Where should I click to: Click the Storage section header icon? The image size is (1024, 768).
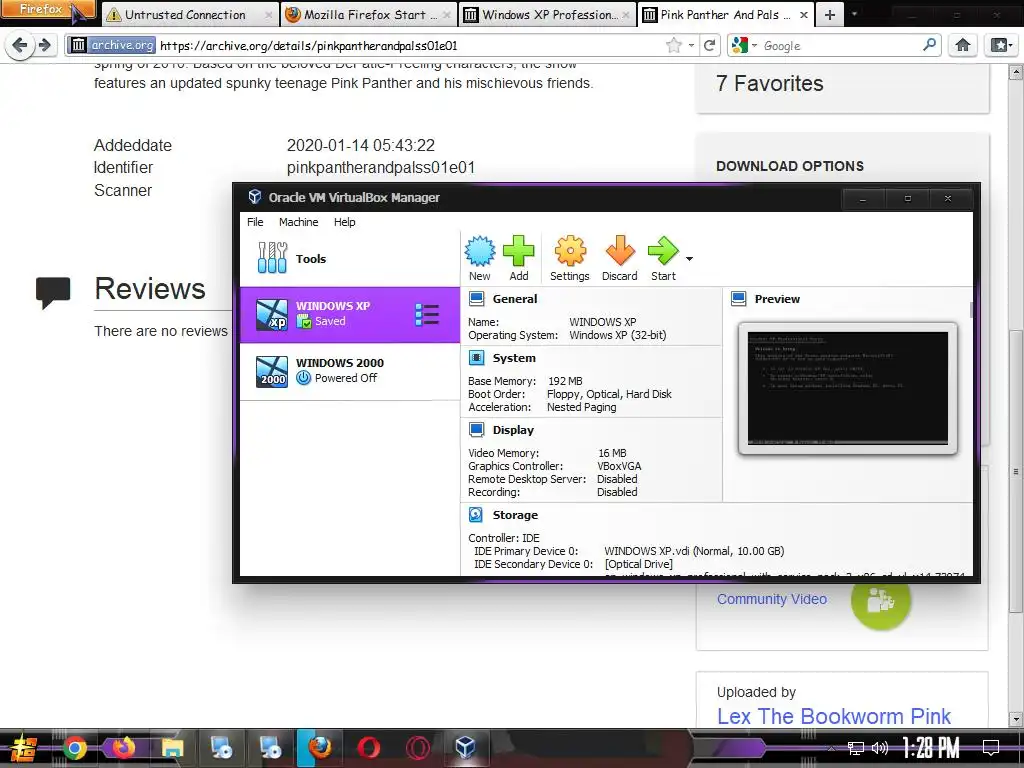point(476,515)
